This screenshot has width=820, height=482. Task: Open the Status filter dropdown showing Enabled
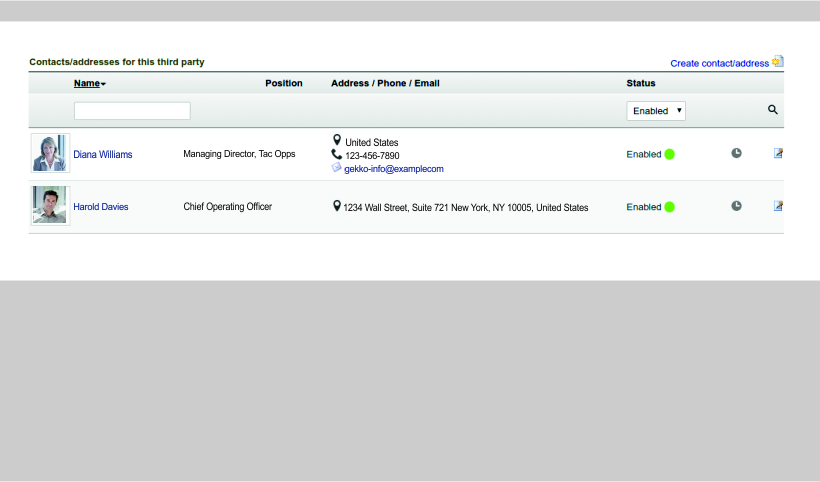(656, 111)
